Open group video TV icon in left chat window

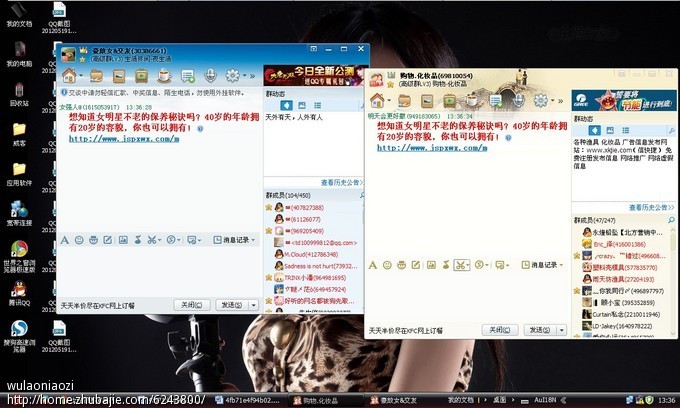click(x=141, y=76)
